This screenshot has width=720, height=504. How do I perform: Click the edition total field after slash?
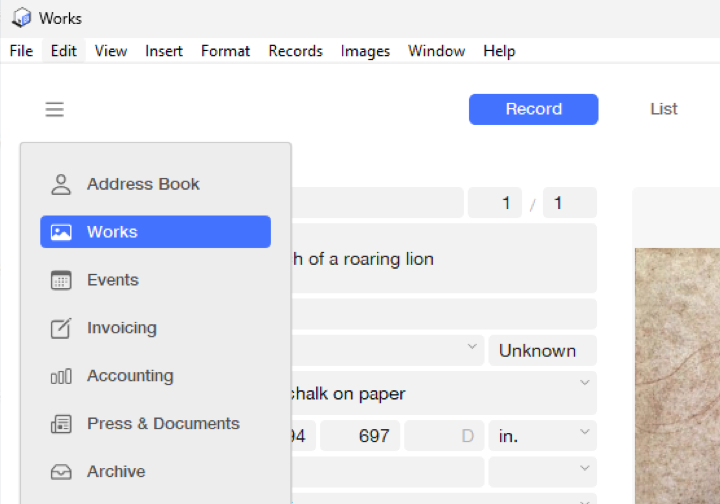click(x=570, y=202)
